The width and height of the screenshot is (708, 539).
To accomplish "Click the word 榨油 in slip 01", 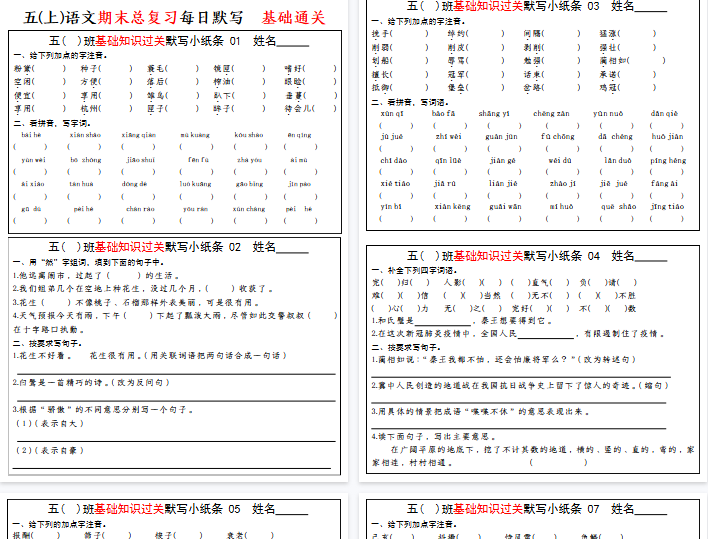I will click(x=221, y=82).
